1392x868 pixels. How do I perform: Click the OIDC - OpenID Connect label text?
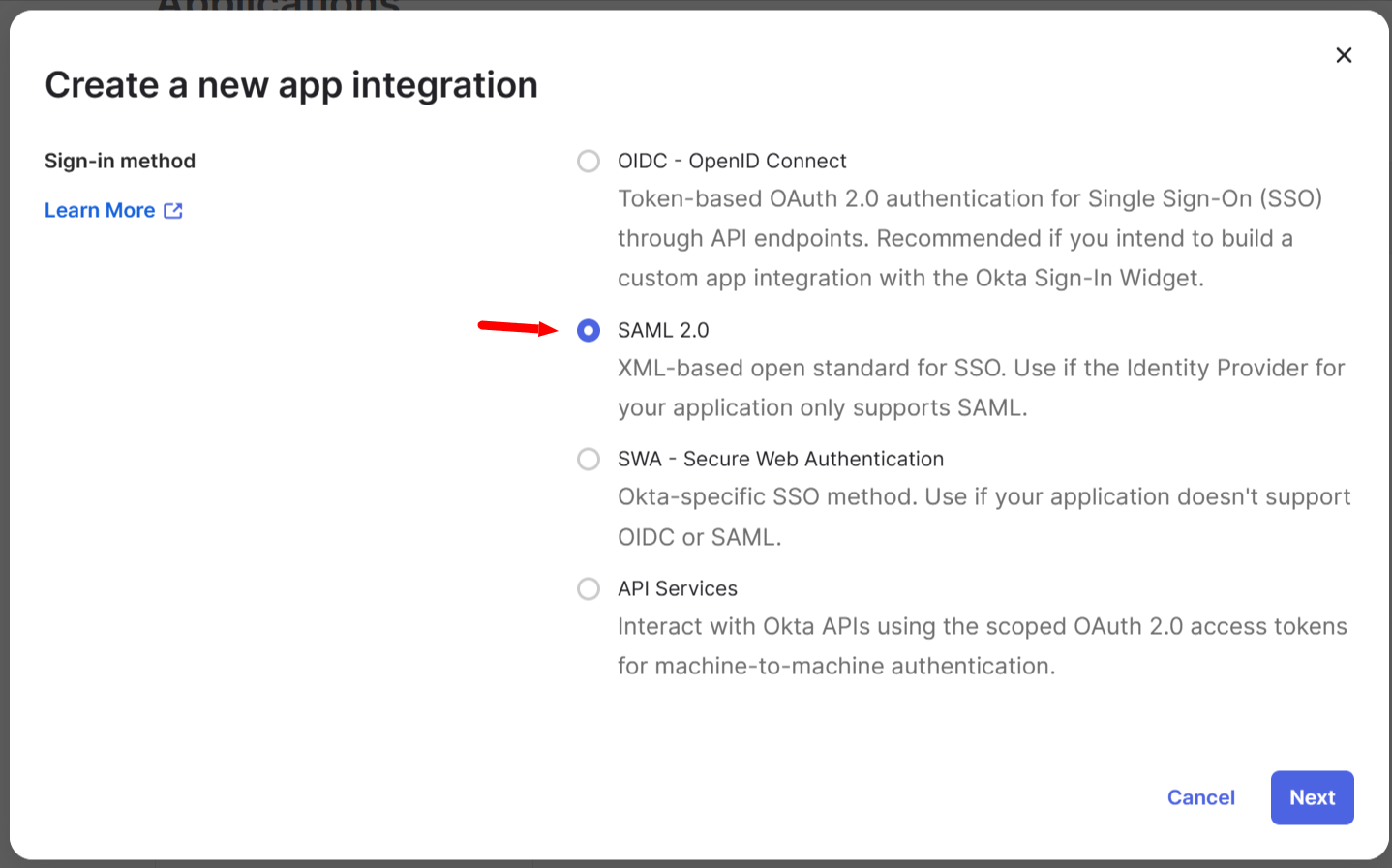pyautogui.click(x=732, y=161)
